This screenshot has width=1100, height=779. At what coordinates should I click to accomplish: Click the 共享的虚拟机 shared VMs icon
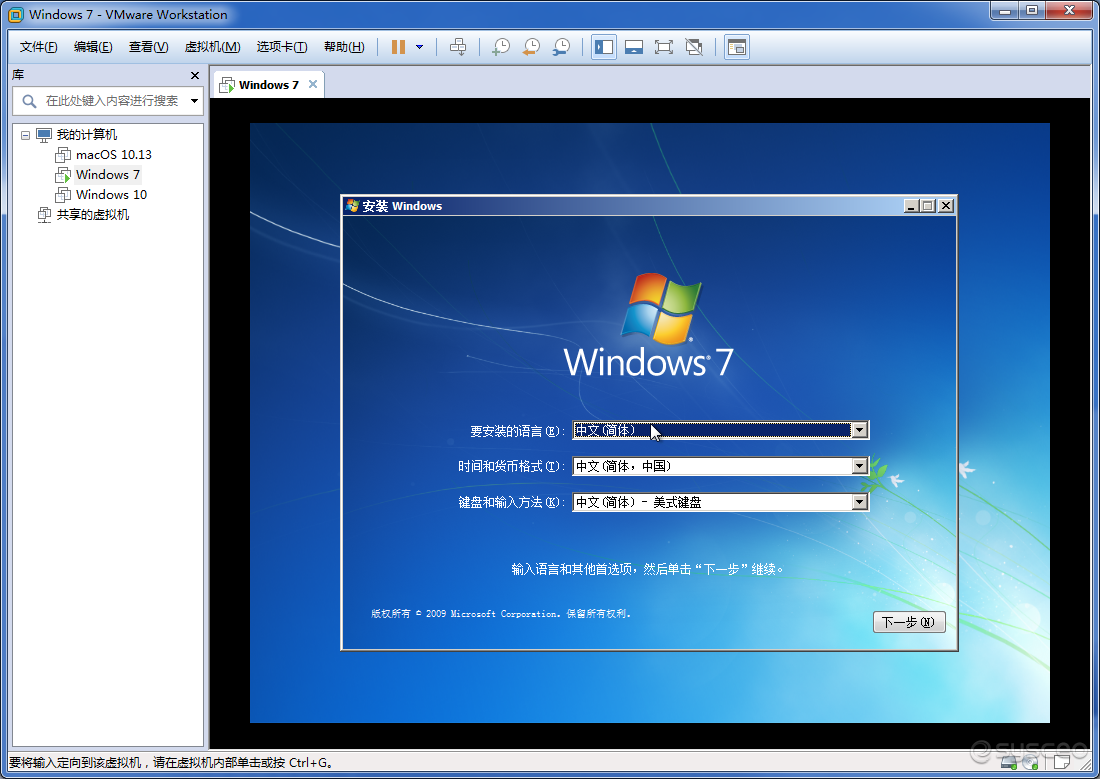(44, 215)
